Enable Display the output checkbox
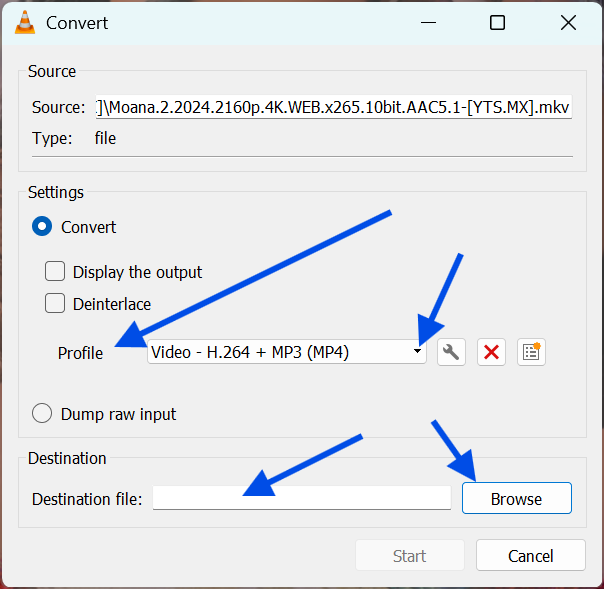 click(x=55, y=272)
